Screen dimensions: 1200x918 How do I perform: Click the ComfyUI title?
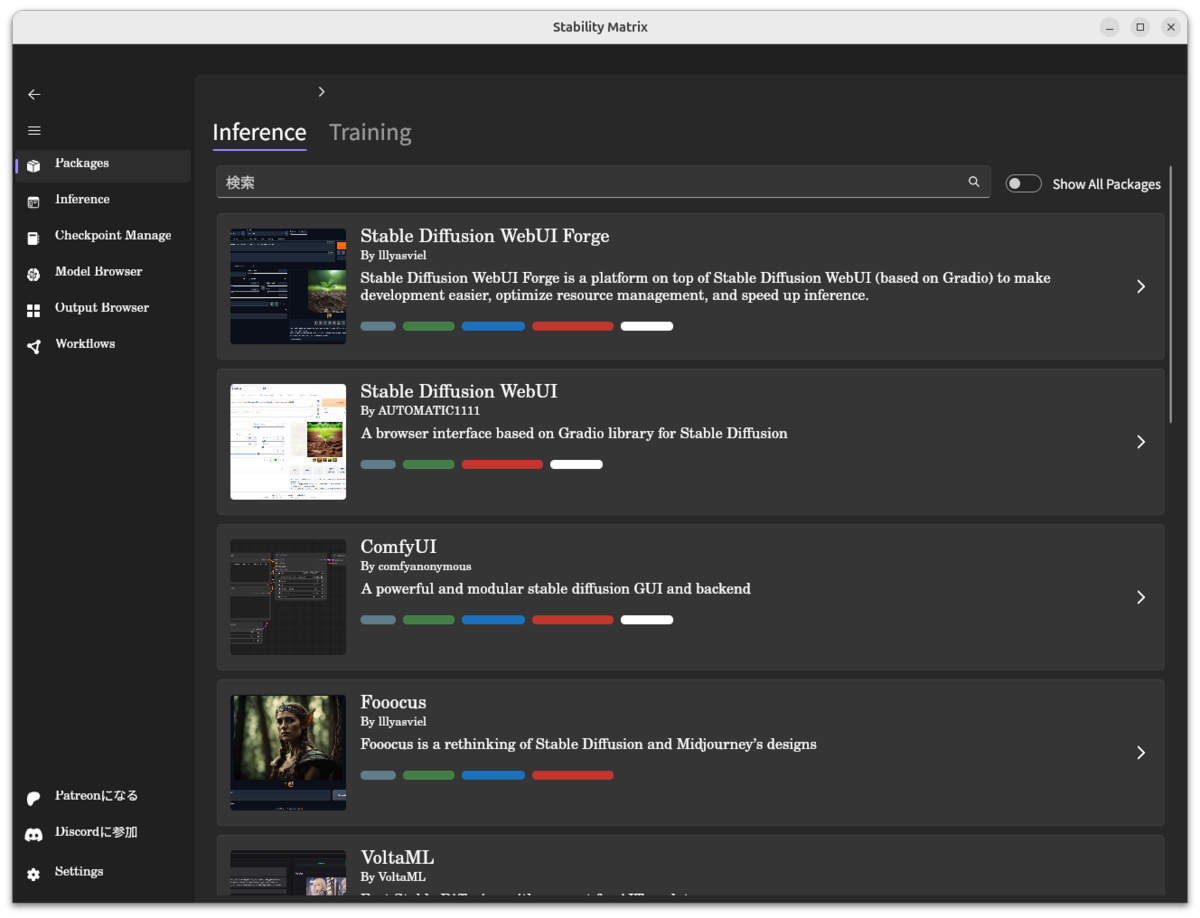click(x=398, y=547)
